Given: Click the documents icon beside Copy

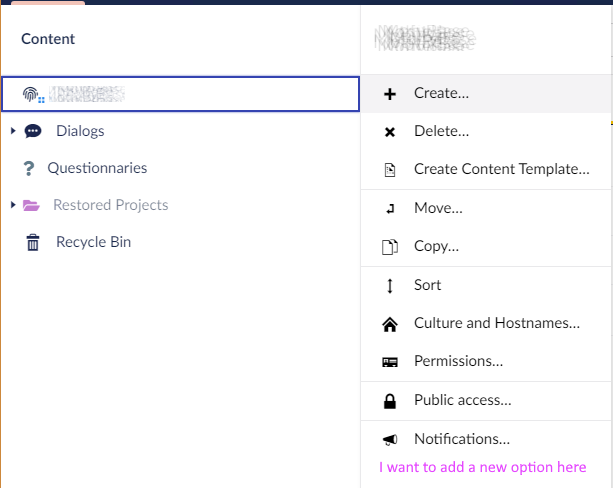Looking at the screenshot, I should click(390, 247).
